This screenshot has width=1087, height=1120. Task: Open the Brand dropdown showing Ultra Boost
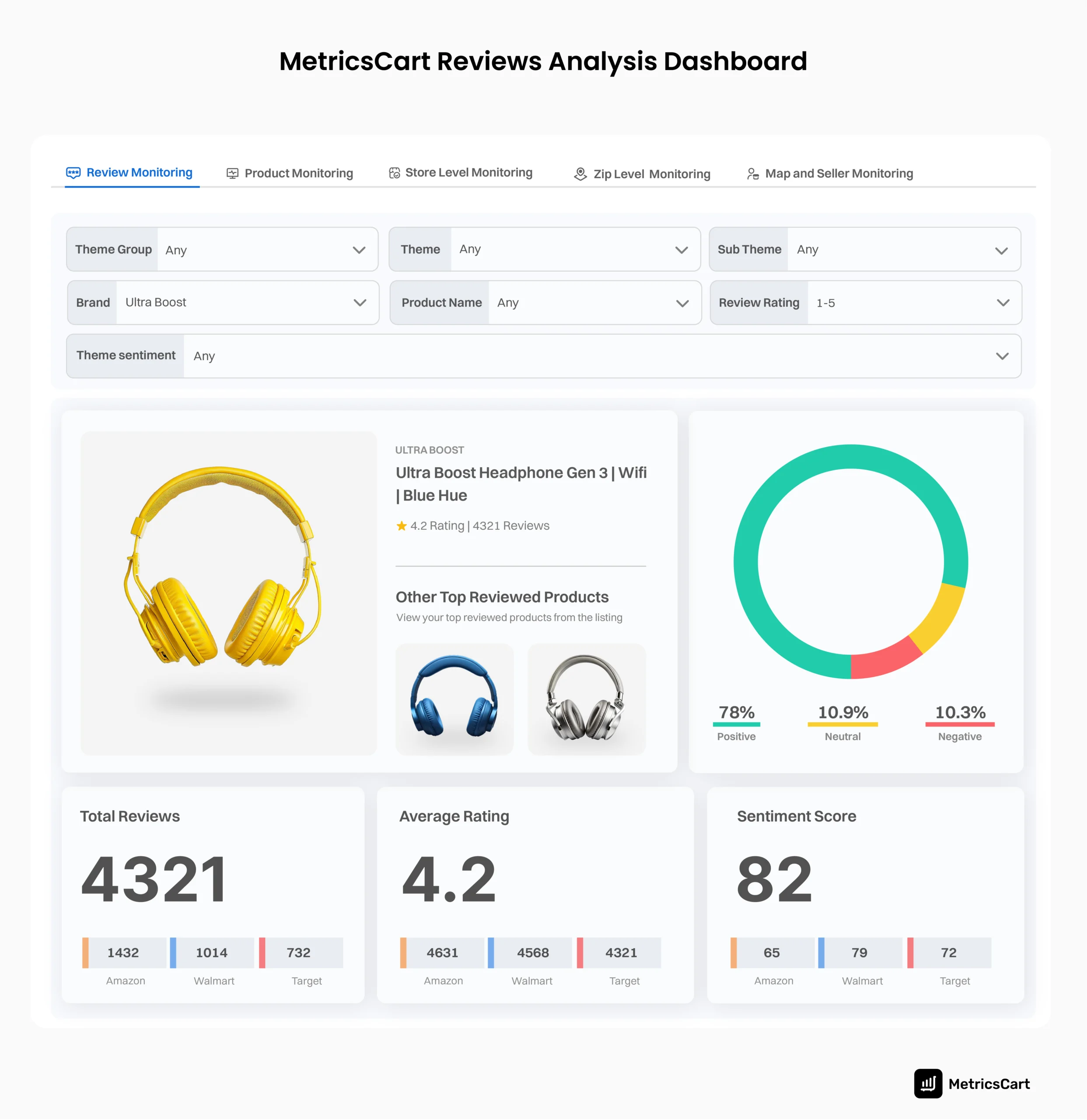point(224,302)
